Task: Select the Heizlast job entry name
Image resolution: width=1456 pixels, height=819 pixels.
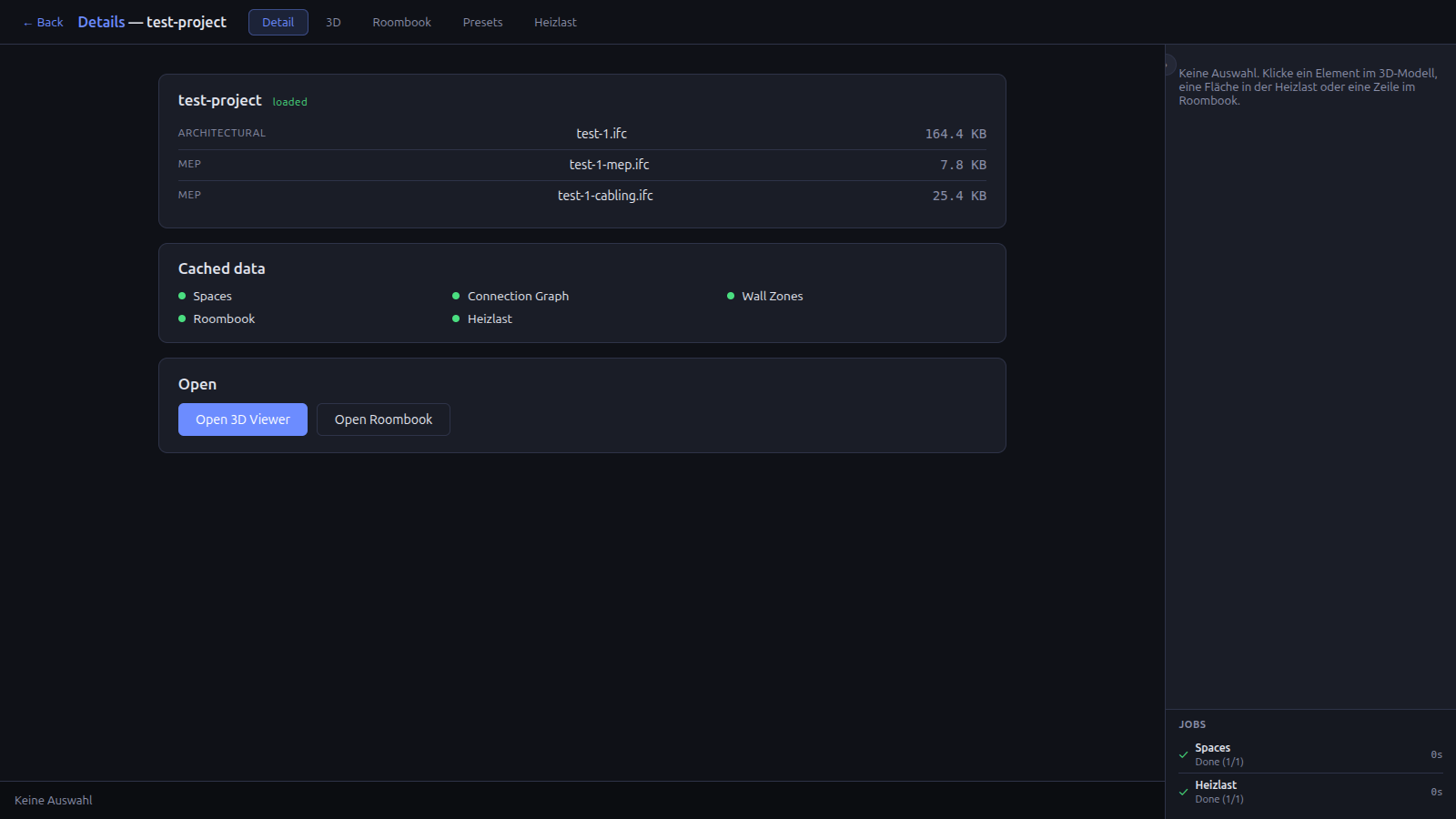Action: coord(1216,785)
